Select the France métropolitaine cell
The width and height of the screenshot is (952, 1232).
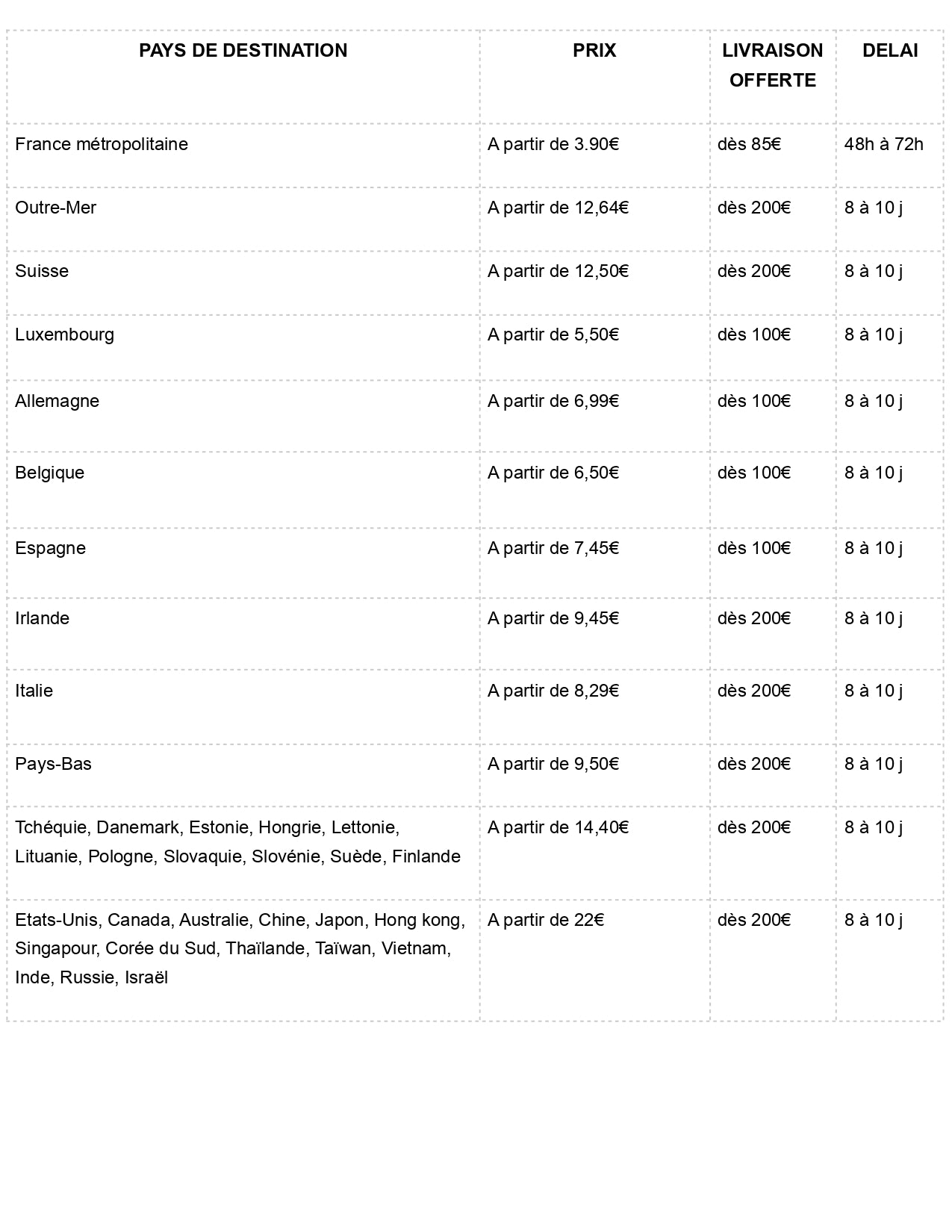(102, 144)
